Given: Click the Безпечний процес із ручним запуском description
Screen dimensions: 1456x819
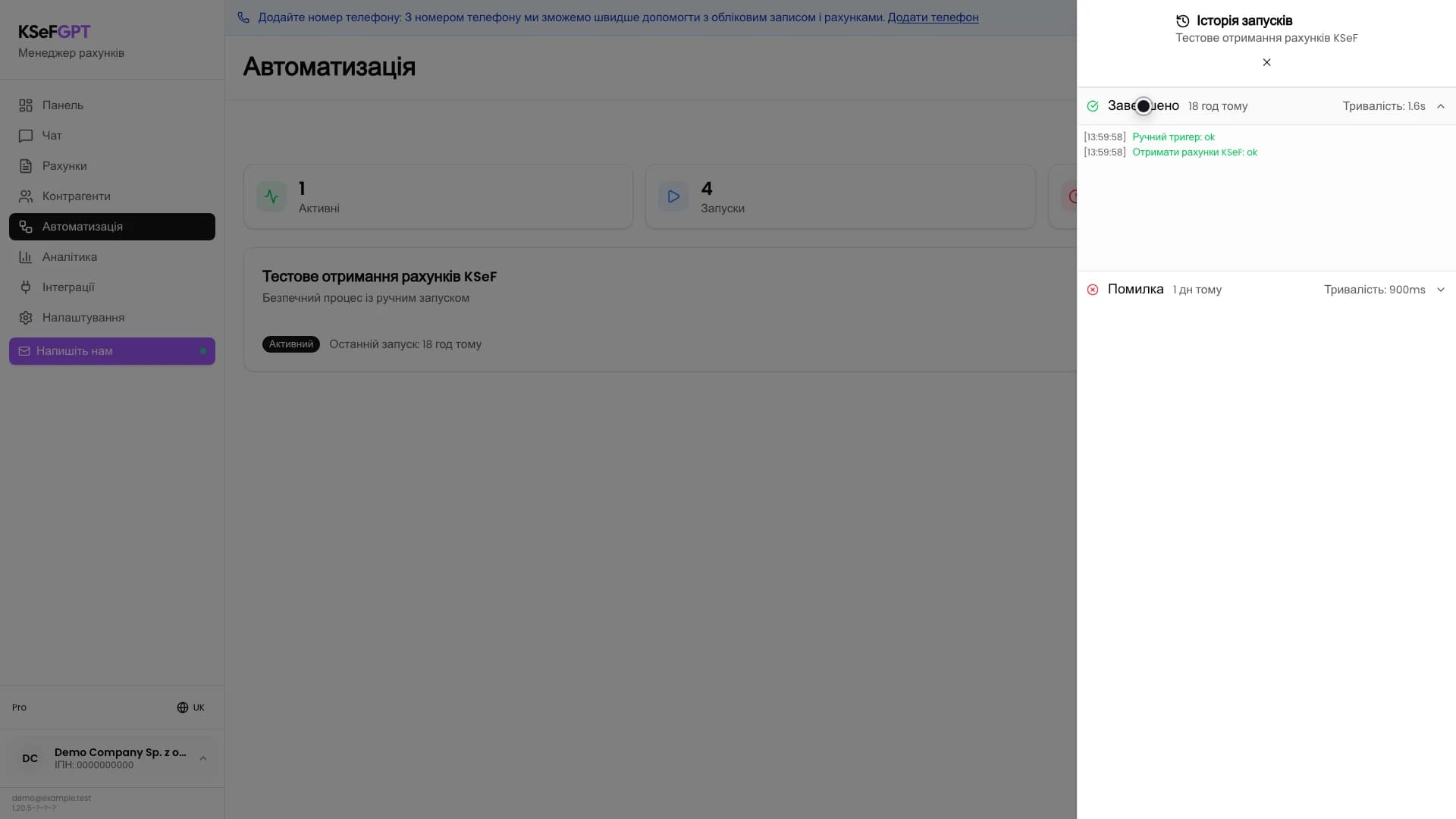Looking at the screenshot, I should (x=366, y=298).
